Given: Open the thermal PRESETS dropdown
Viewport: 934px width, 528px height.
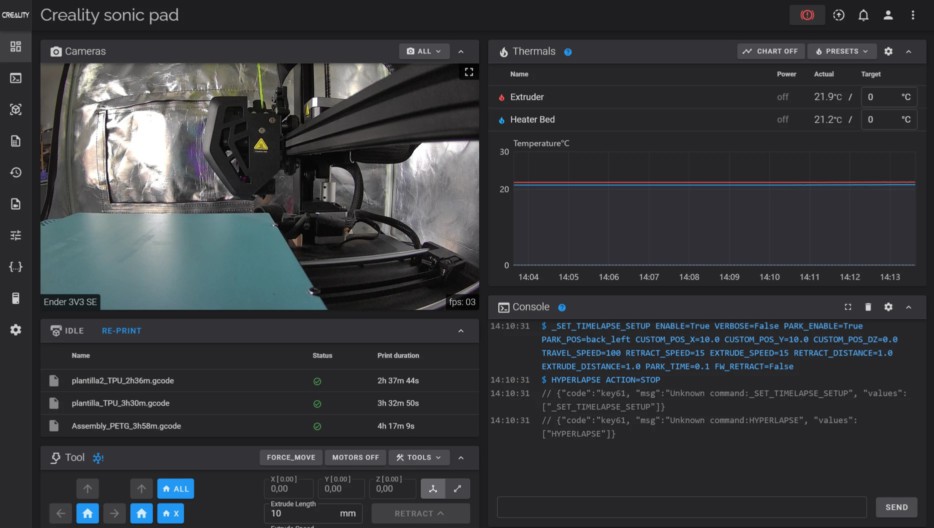Looking at the screenshot, I should 841,51.
